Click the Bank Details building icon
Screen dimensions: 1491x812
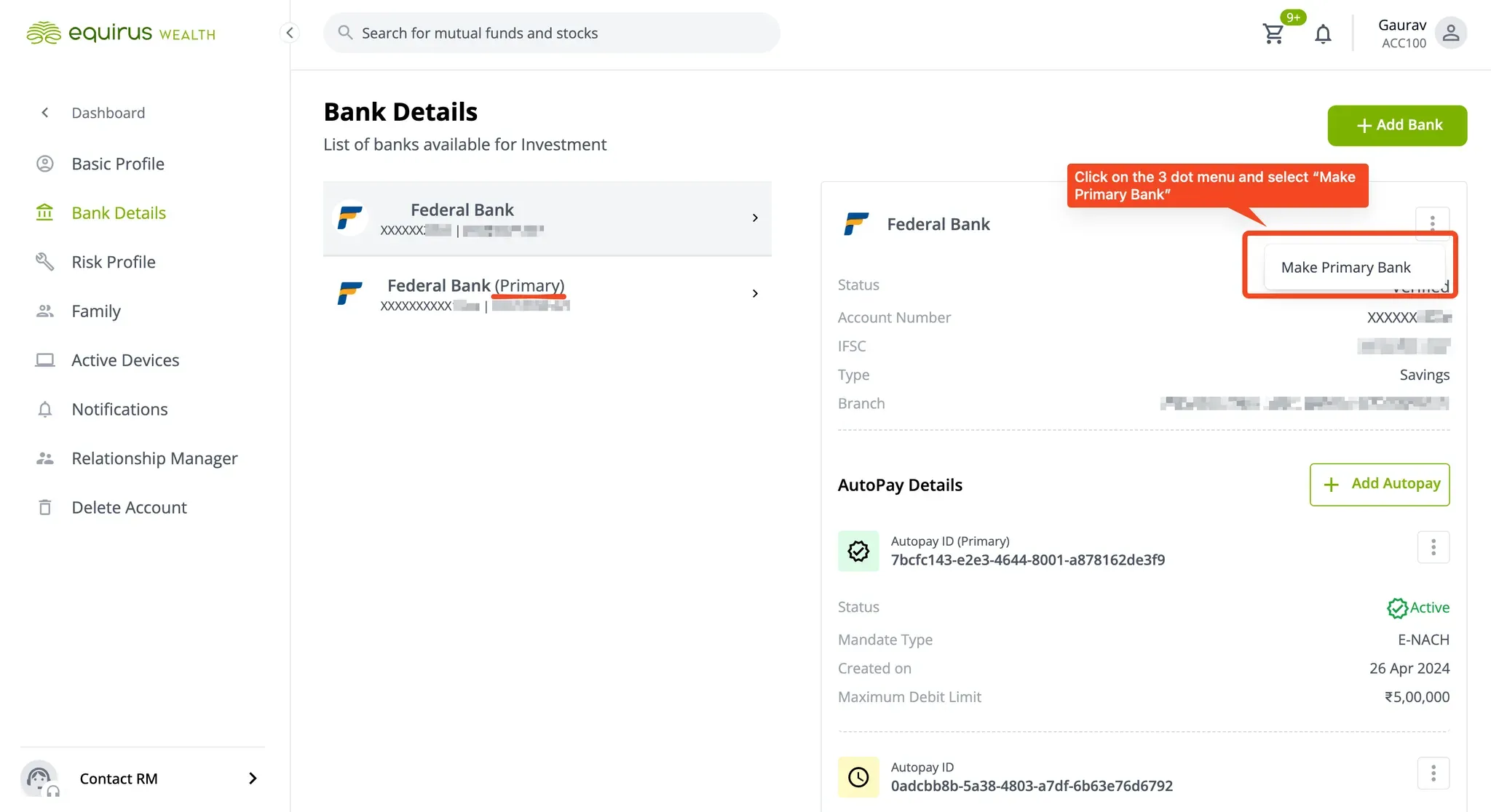coord(45,212)
